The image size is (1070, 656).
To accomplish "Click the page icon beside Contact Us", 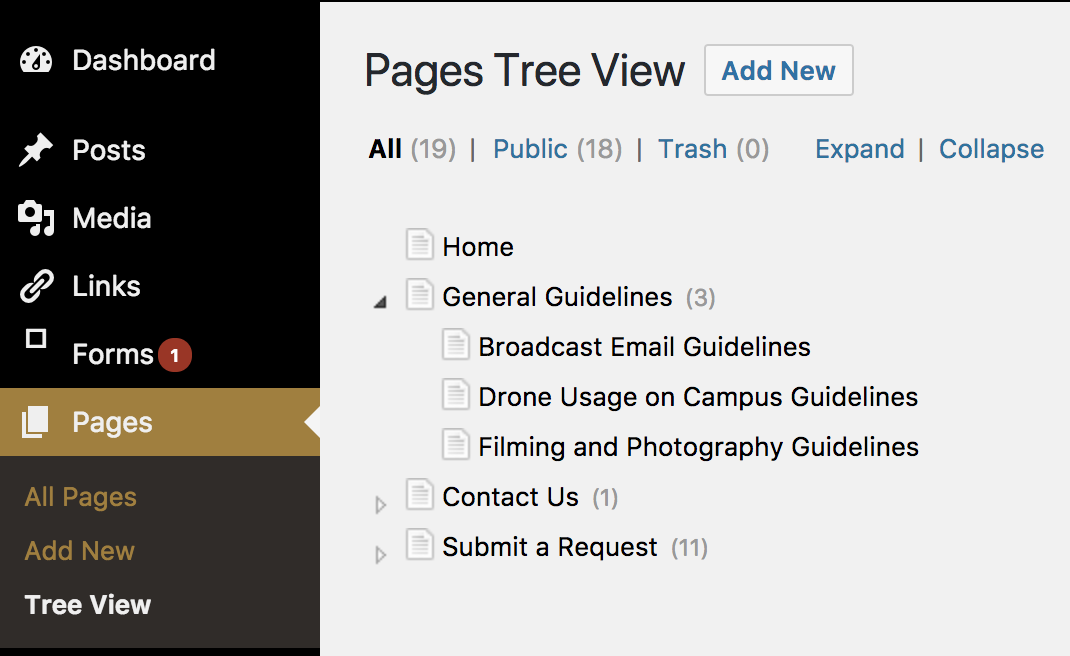I will [420, 494].
